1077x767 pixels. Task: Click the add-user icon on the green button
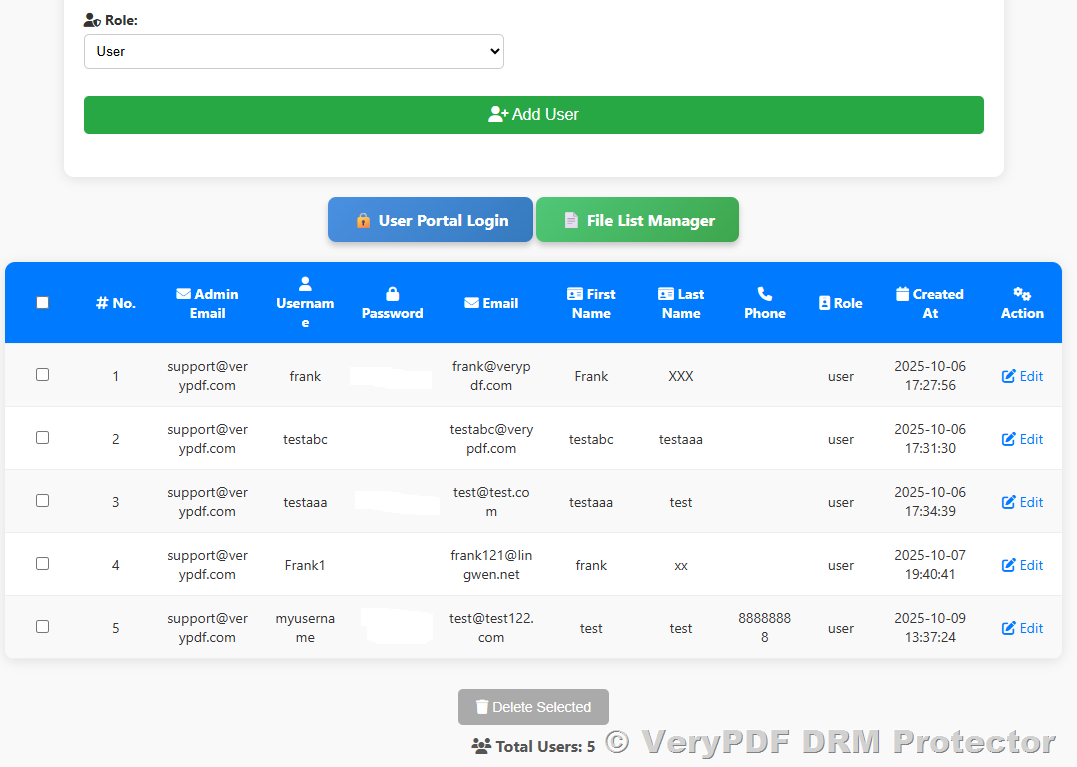coord(498,115)
